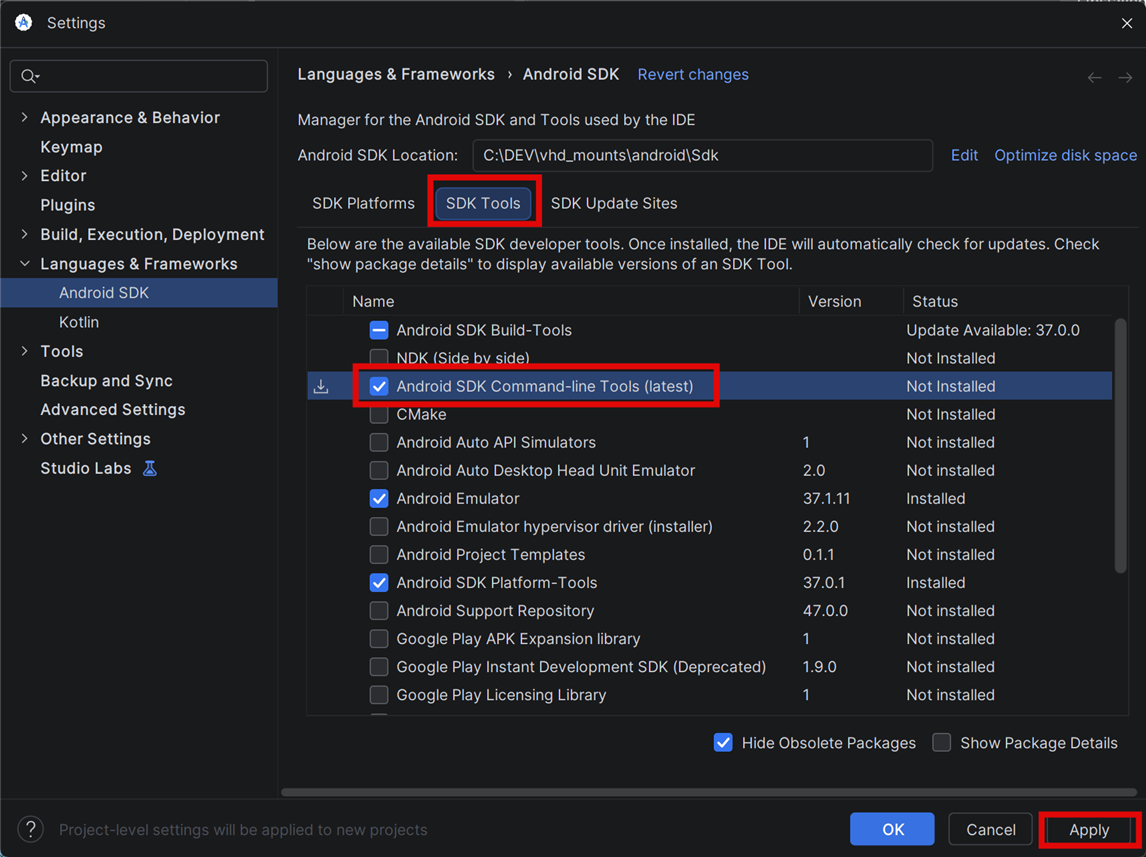Click version 37.1.11 of Android Emulator

826,498
